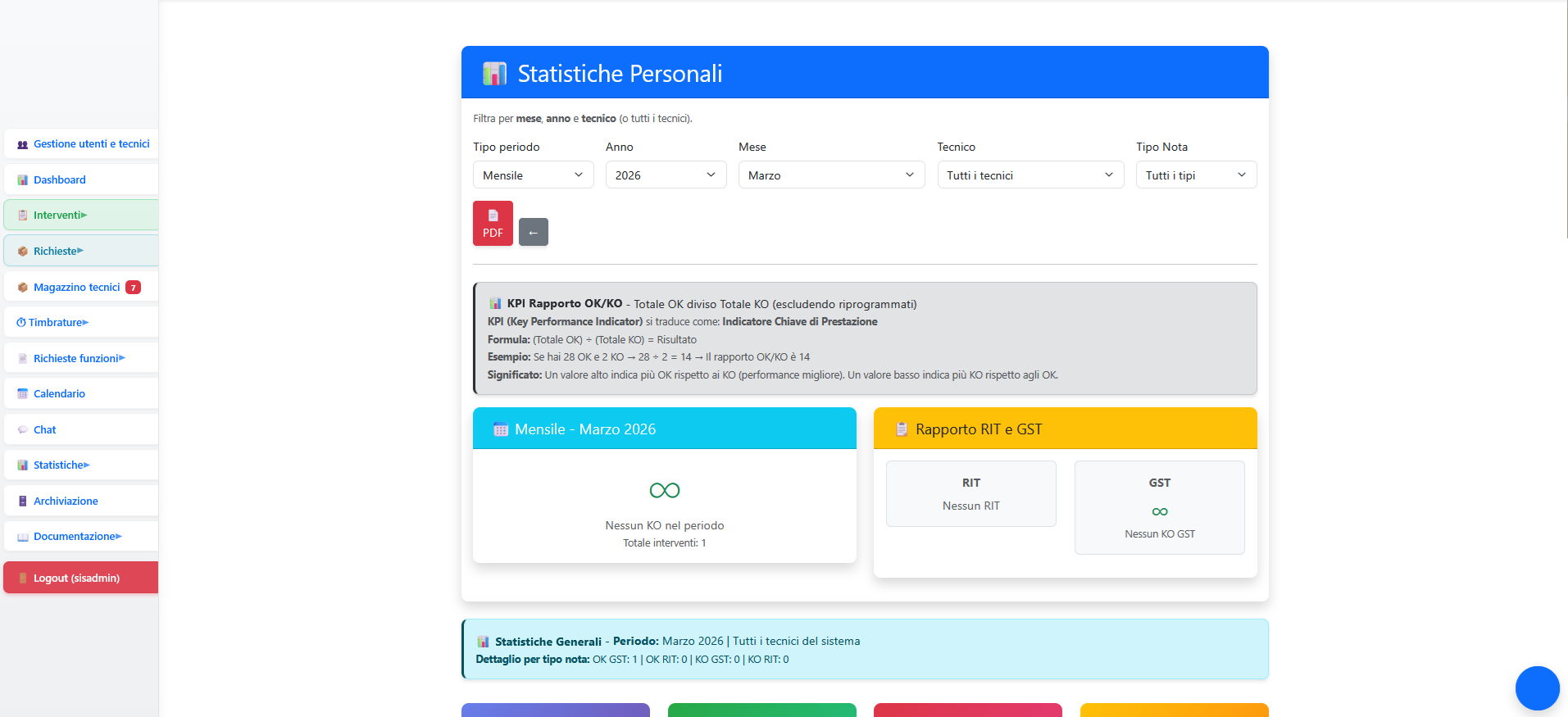Expand the Interventi submenu
Image resolution: width=1568 pixels, height=717 pixels.
(x=81, y=216)
